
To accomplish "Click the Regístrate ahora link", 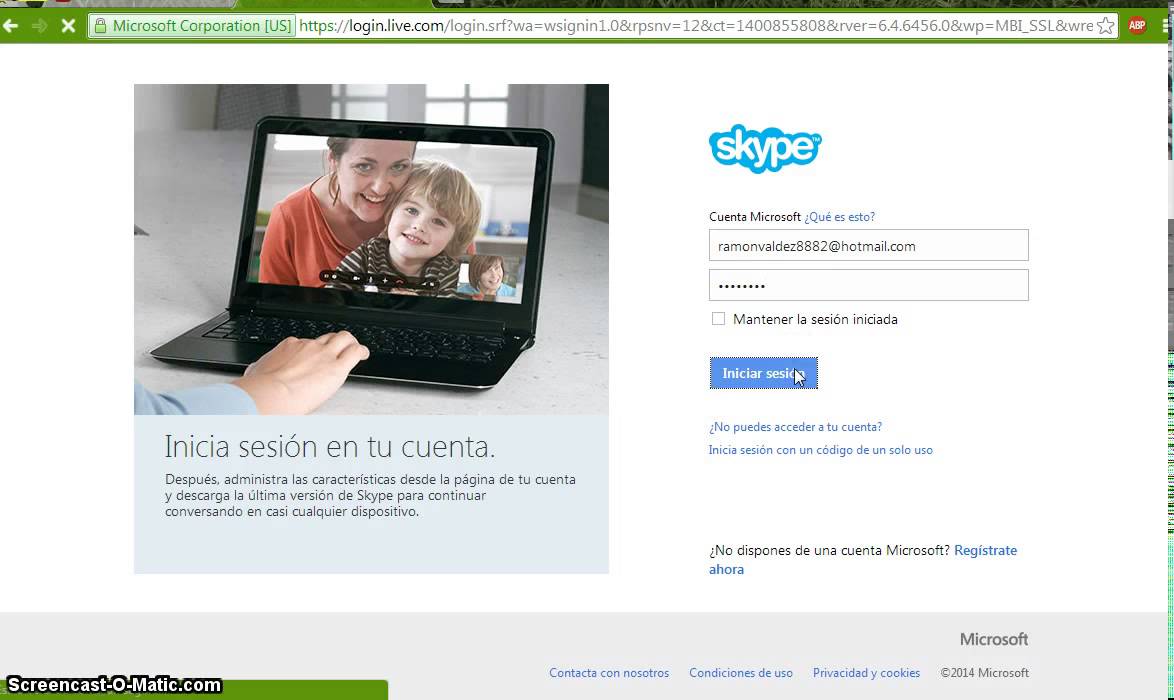I will coord(985,550).
